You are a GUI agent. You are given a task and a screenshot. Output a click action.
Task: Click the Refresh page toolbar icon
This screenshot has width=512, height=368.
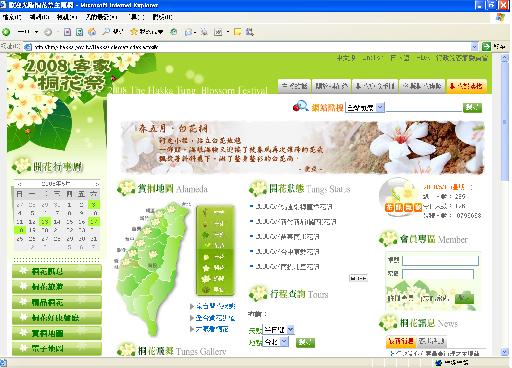pos(79,32)
